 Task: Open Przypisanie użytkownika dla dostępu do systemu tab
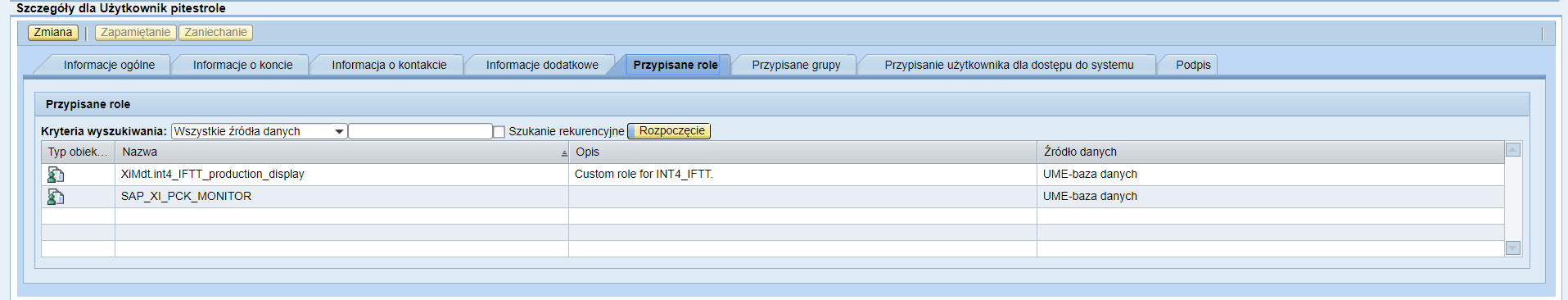click(x=1009, y=65)
